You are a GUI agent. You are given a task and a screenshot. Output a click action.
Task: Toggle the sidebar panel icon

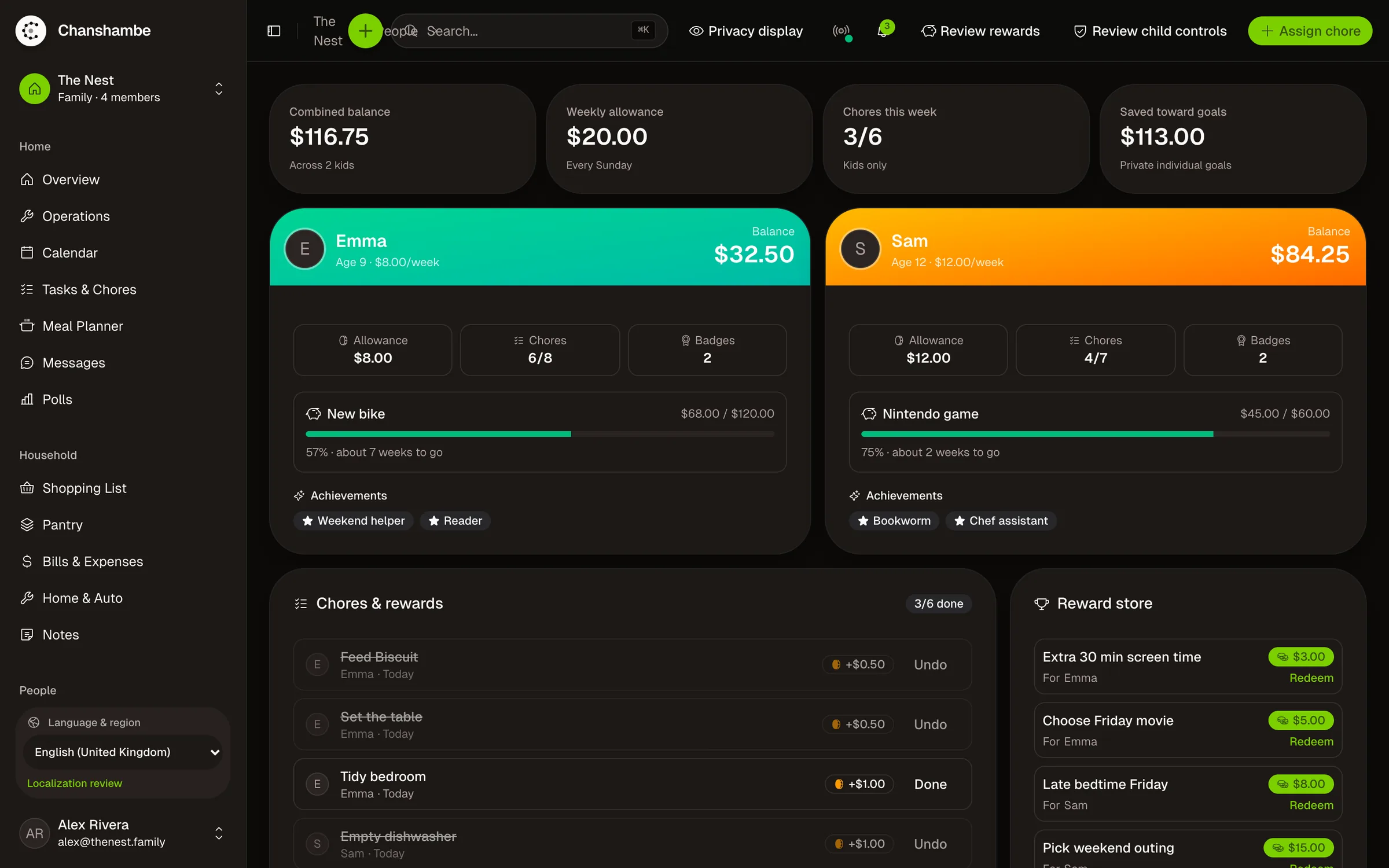(274, 31)
